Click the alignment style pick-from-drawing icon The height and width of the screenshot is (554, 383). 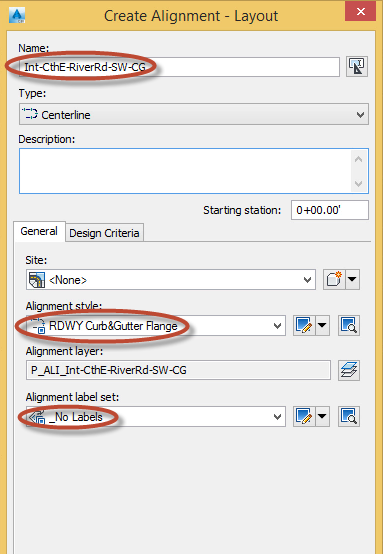click(x=349, y=325)
